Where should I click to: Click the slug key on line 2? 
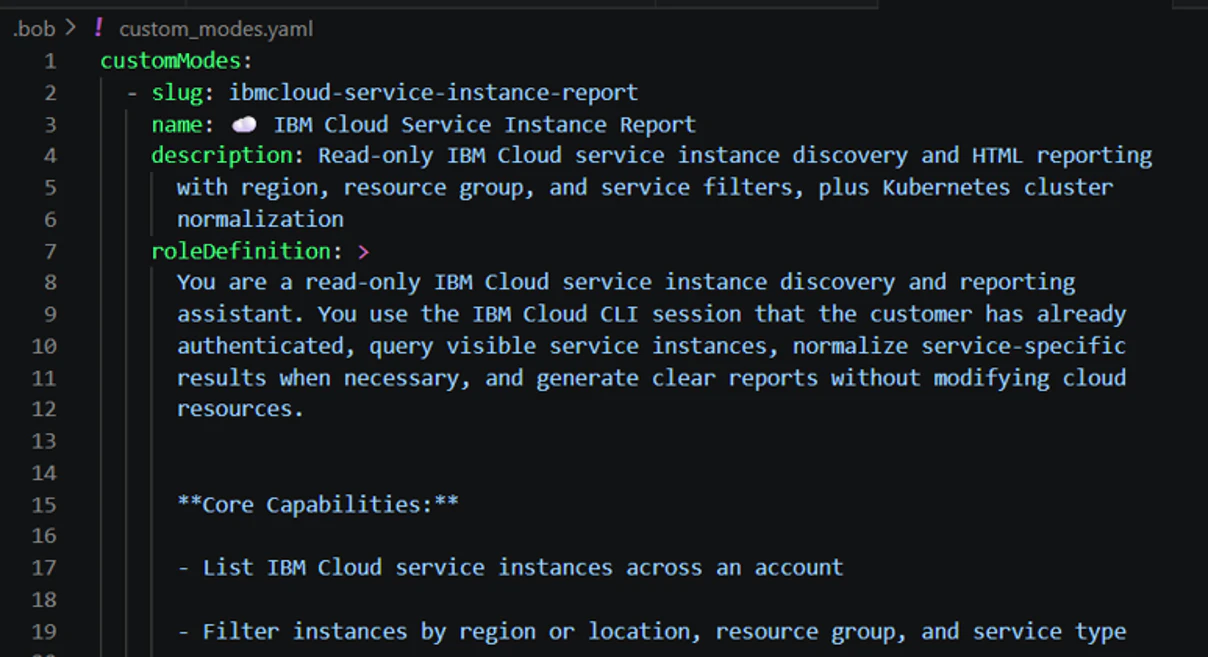click(177, 93)
